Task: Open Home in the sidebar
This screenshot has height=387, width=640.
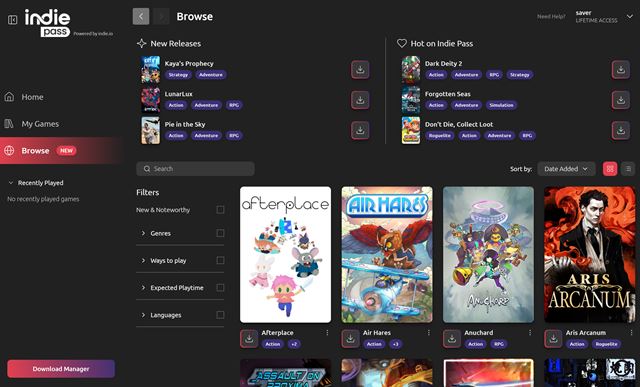Action: click(61, 97)
